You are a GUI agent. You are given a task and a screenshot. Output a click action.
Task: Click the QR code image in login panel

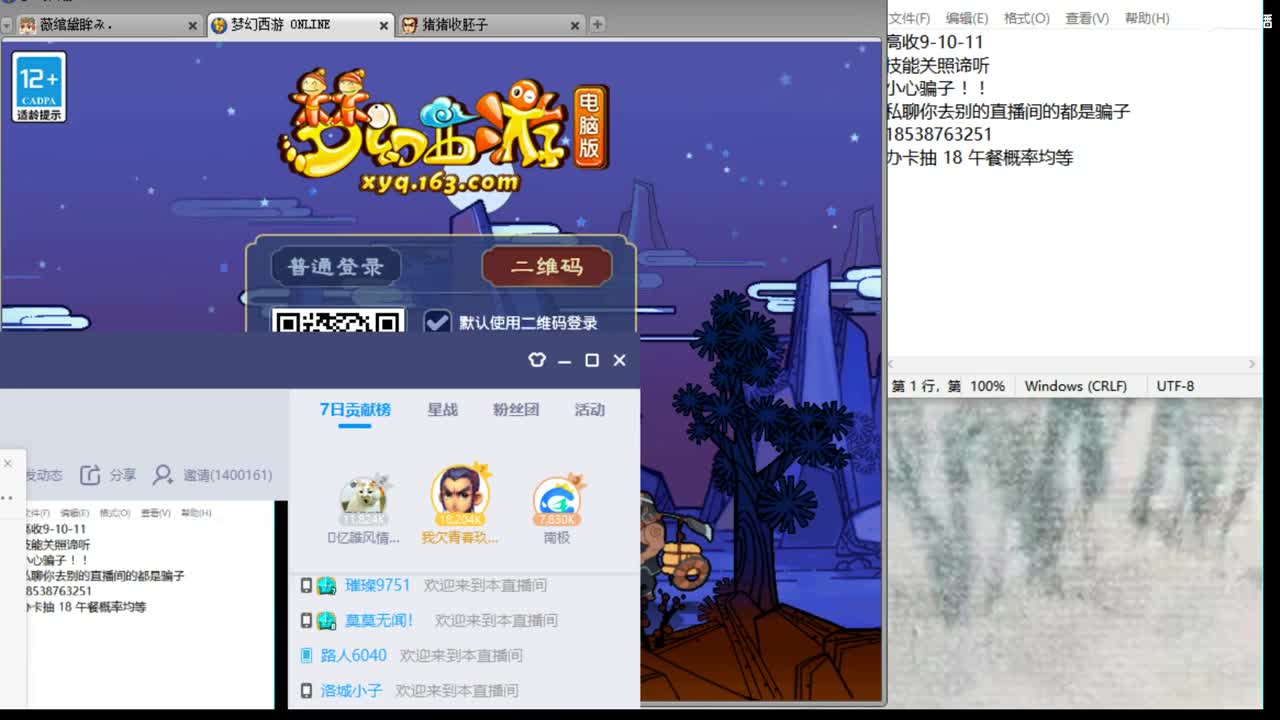[x=338, y=322]
